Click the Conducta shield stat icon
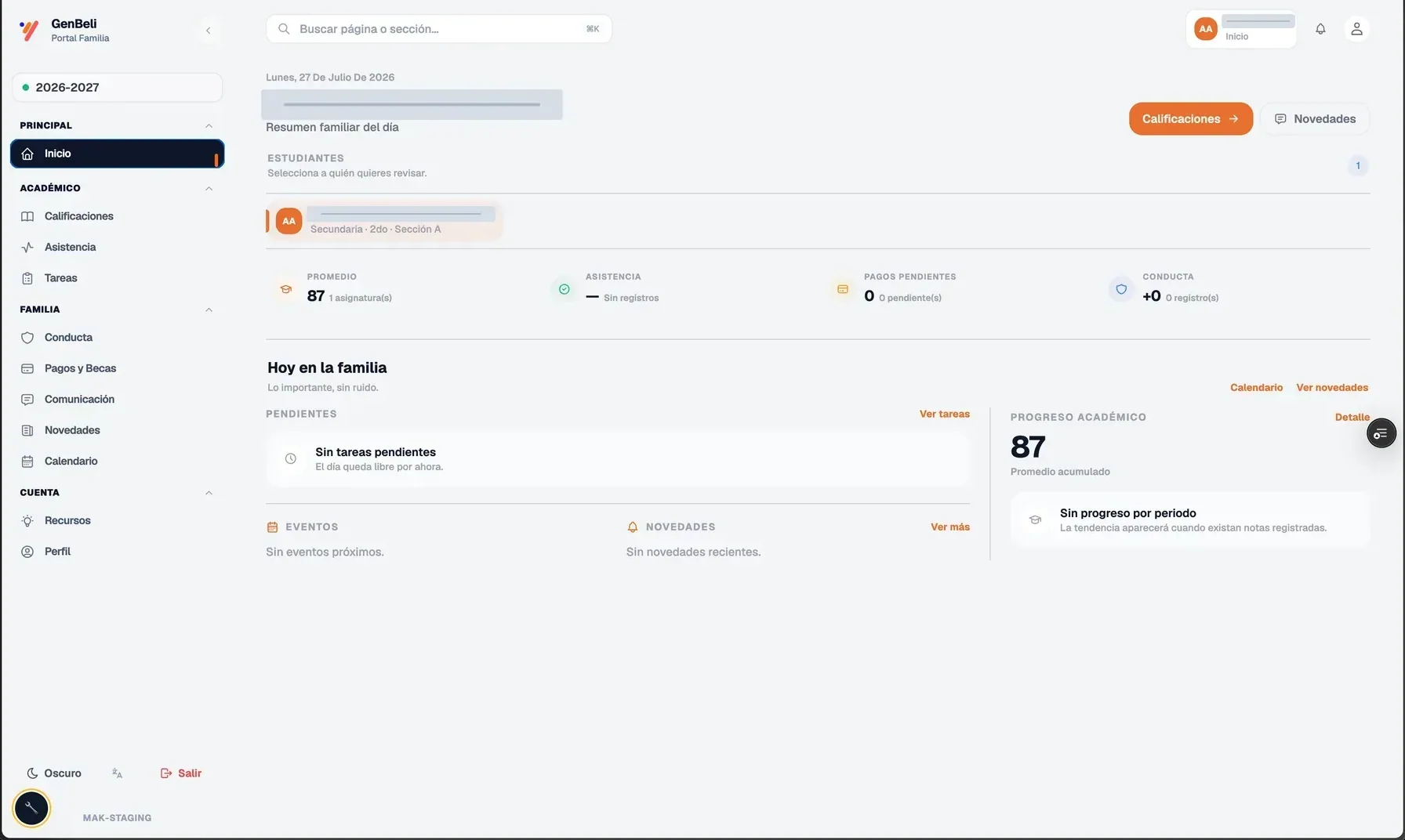 click(x=1121, y=289)
